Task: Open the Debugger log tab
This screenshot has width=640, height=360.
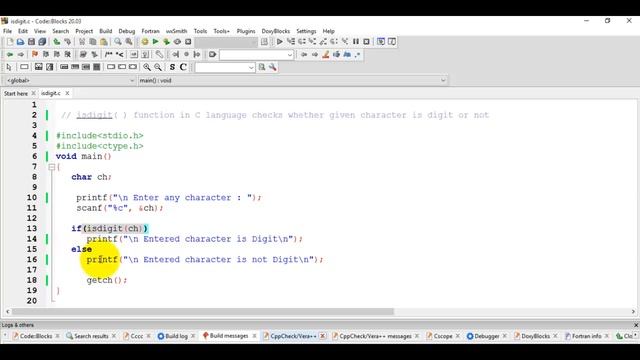Action: click(487, 336)
